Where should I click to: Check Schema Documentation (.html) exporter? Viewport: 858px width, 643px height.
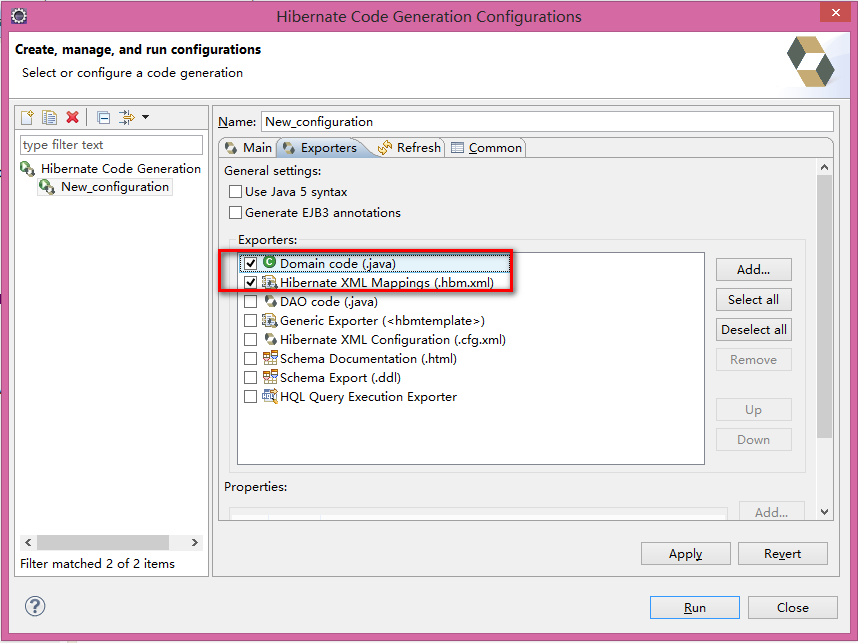coord(251,358)
